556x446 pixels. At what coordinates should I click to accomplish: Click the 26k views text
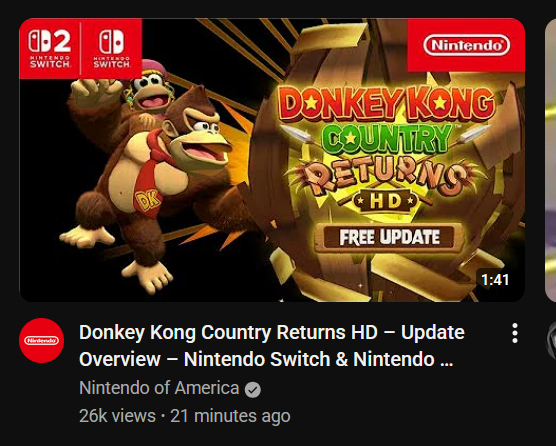(117, 416)
